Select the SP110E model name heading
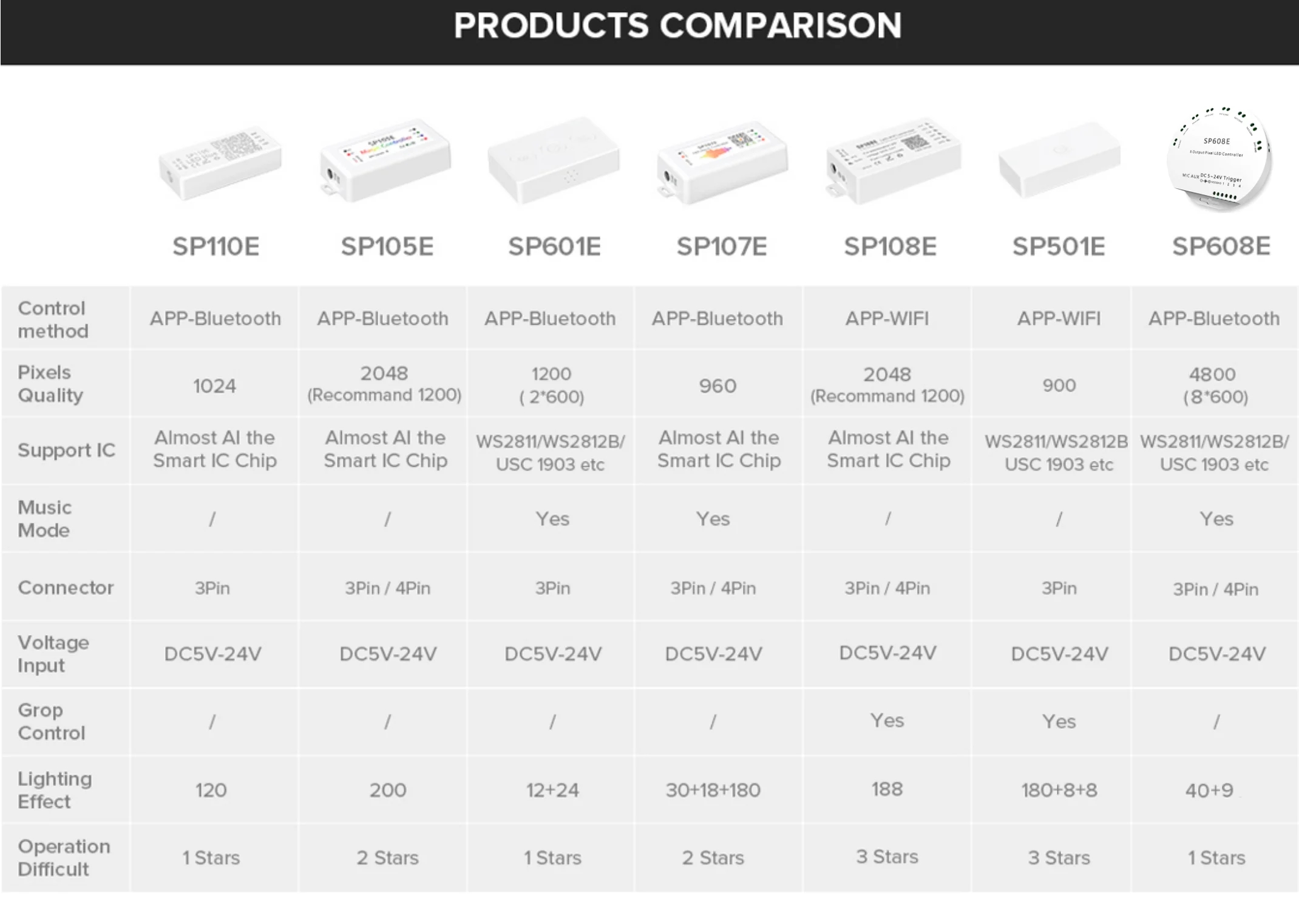This screenshot has height=924, width=1299. 215,246
